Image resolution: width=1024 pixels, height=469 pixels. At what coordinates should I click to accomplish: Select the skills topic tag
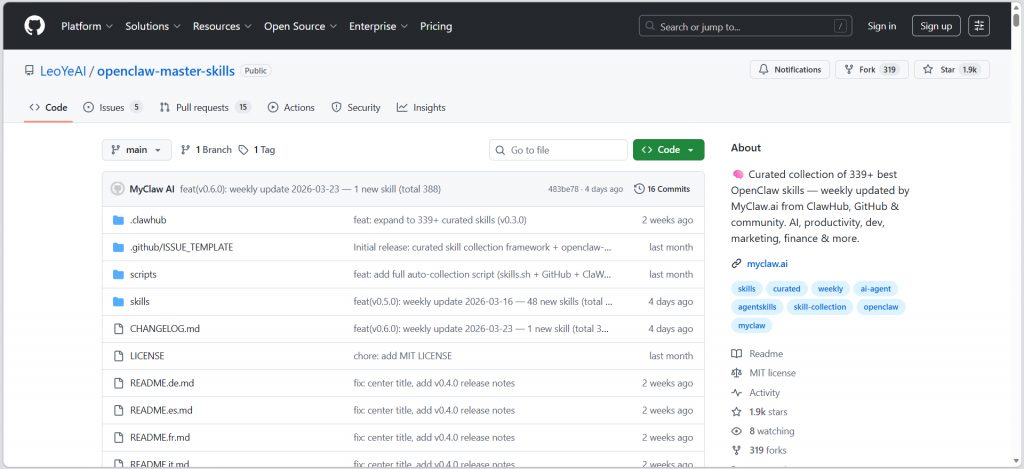pyautogui.click(x=746, y=289)
